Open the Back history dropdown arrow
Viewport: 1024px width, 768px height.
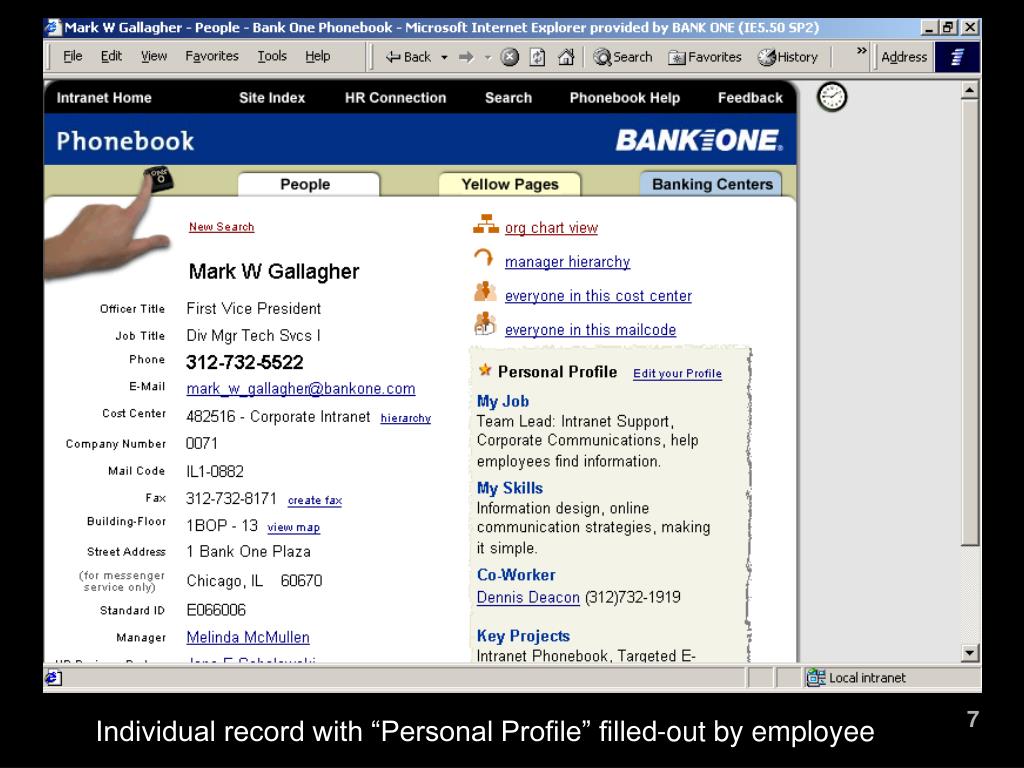(x=444, y=57)
